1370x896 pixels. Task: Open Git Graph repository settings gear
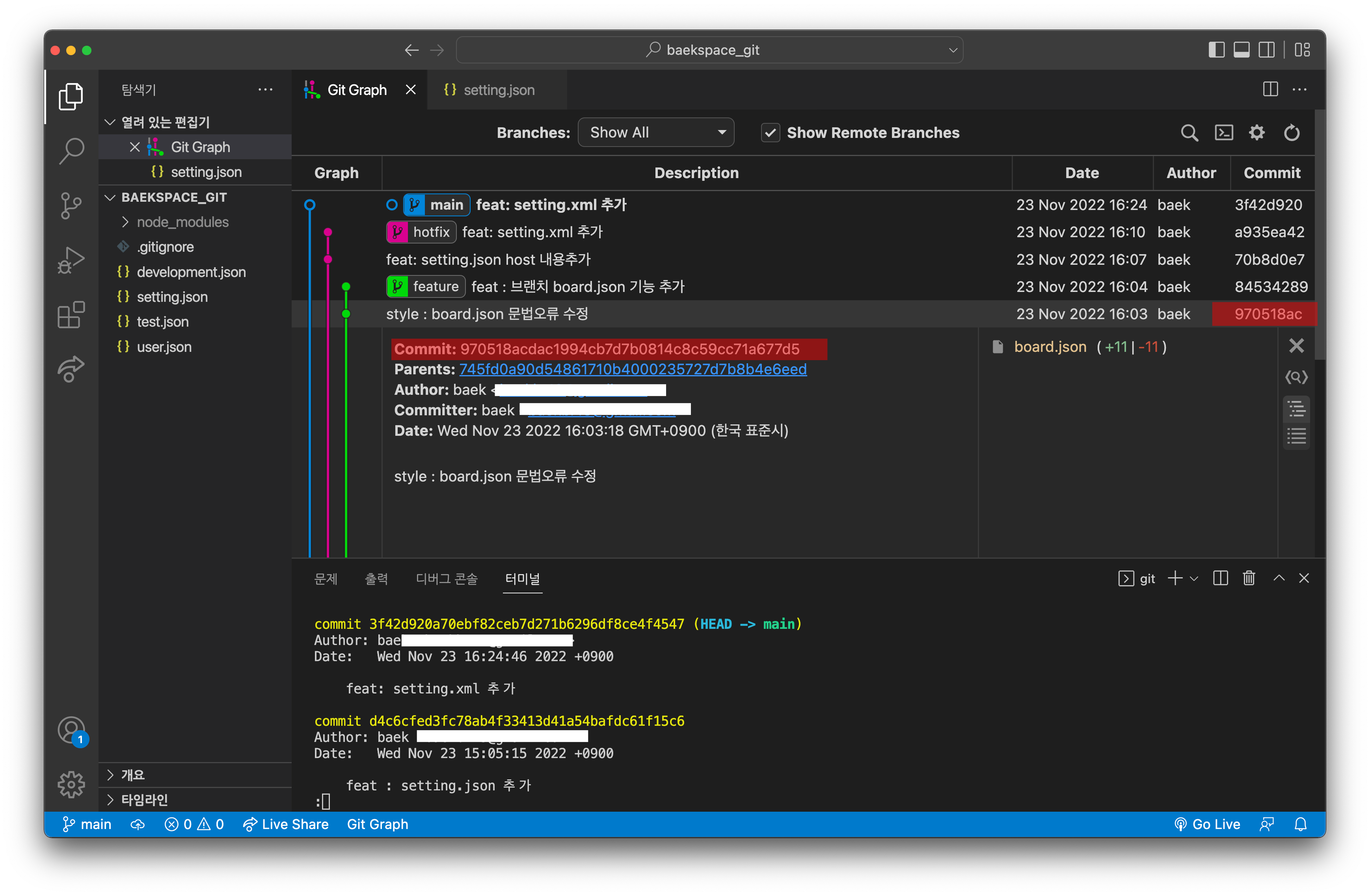click(x=1256, y=133)
